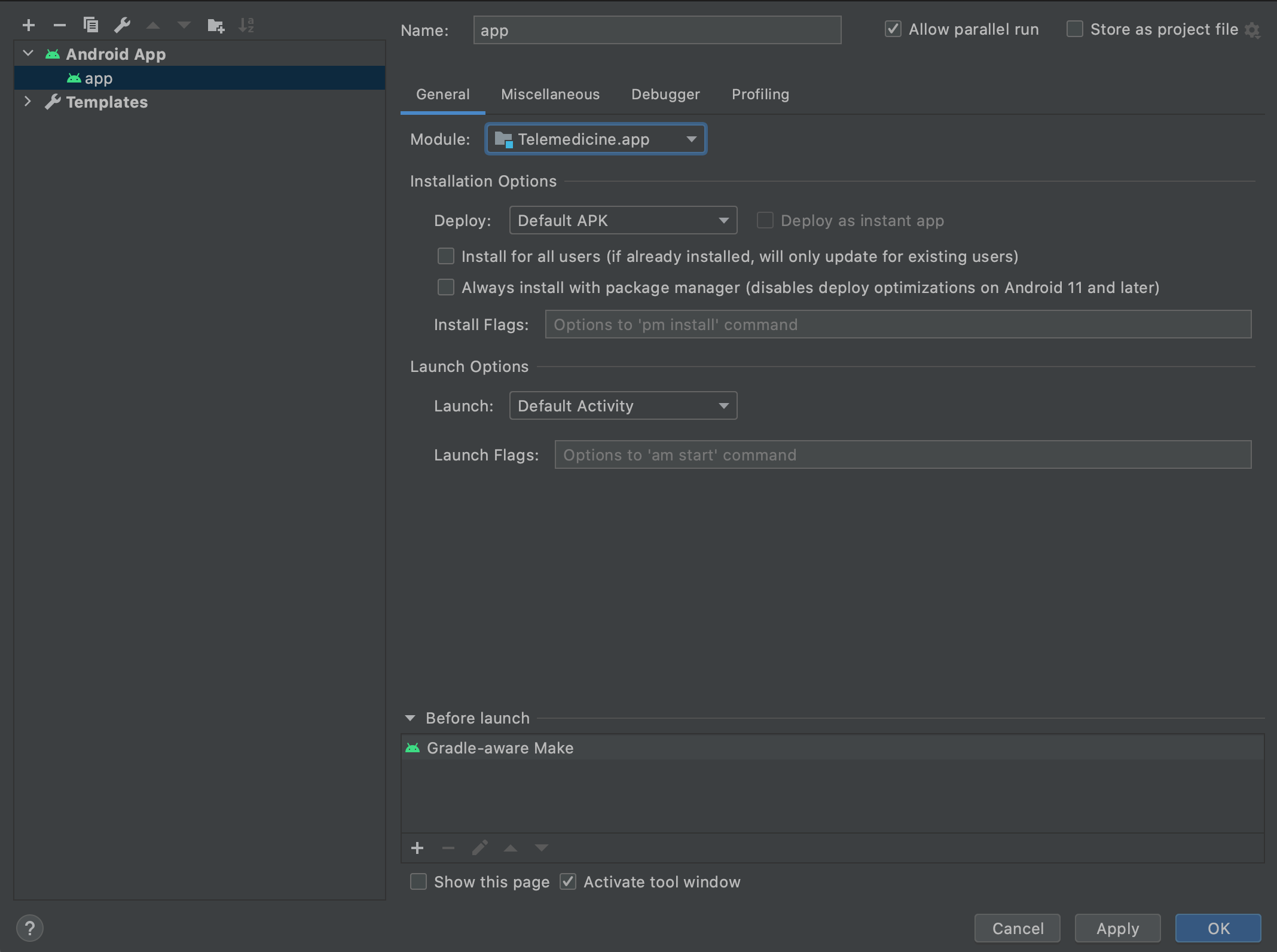Open Edit Templates wrench icon in toolbar

(122, 25)
